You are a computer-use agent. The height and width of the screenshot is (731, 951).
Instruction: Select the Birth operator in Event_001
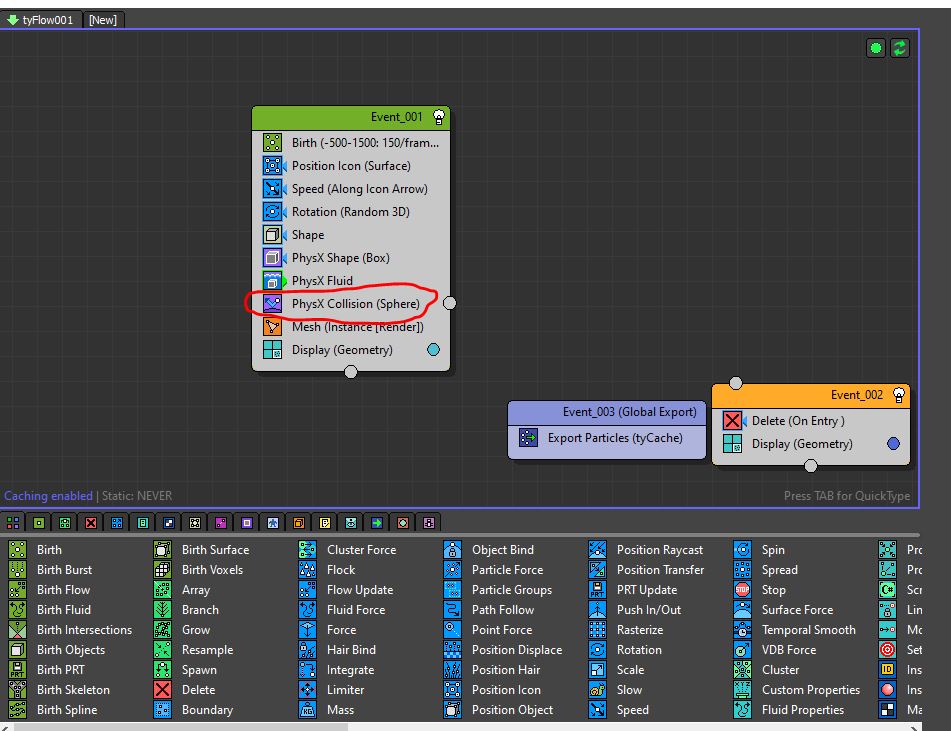pos(364,143)
